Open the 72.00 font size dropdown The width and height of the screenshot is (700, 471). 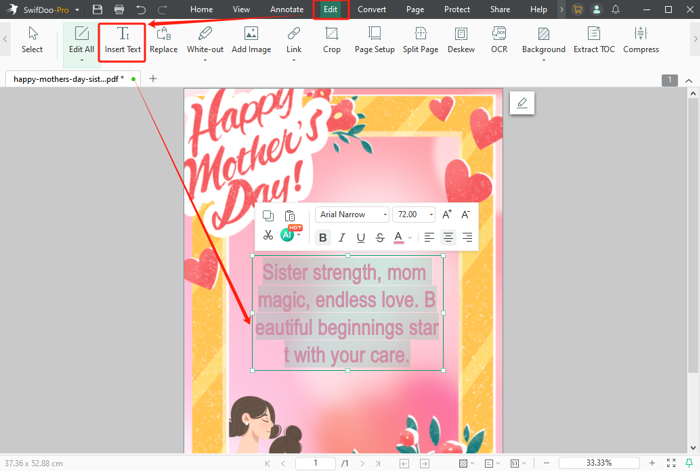[x=413, y=215]
